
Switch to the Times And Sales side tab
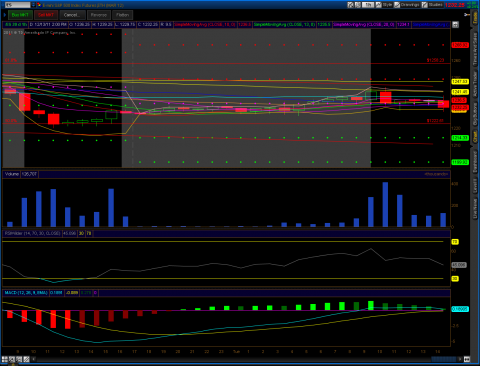475,49
